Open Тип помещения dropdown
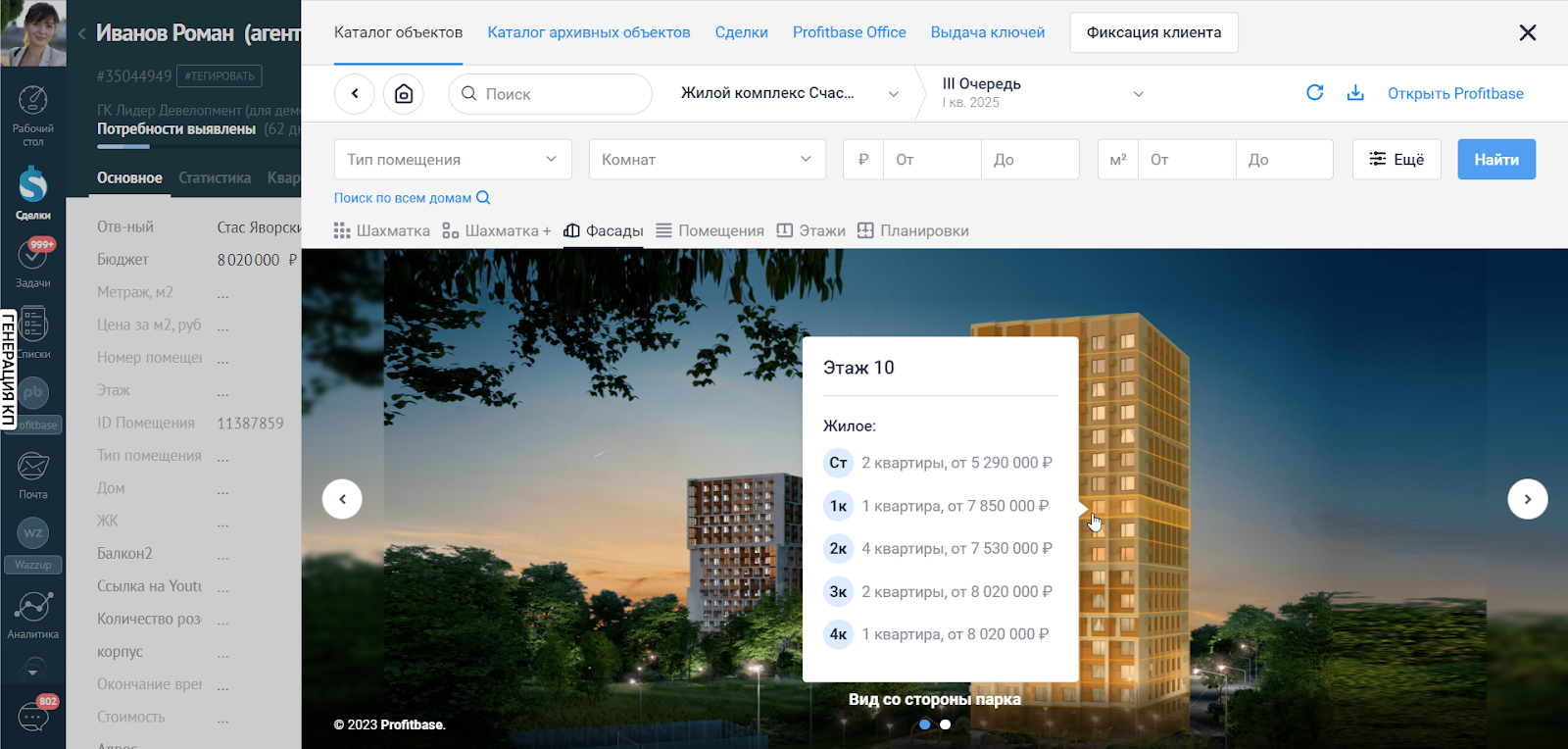This screenshot has height=749, width=1568. click(453, 159)
